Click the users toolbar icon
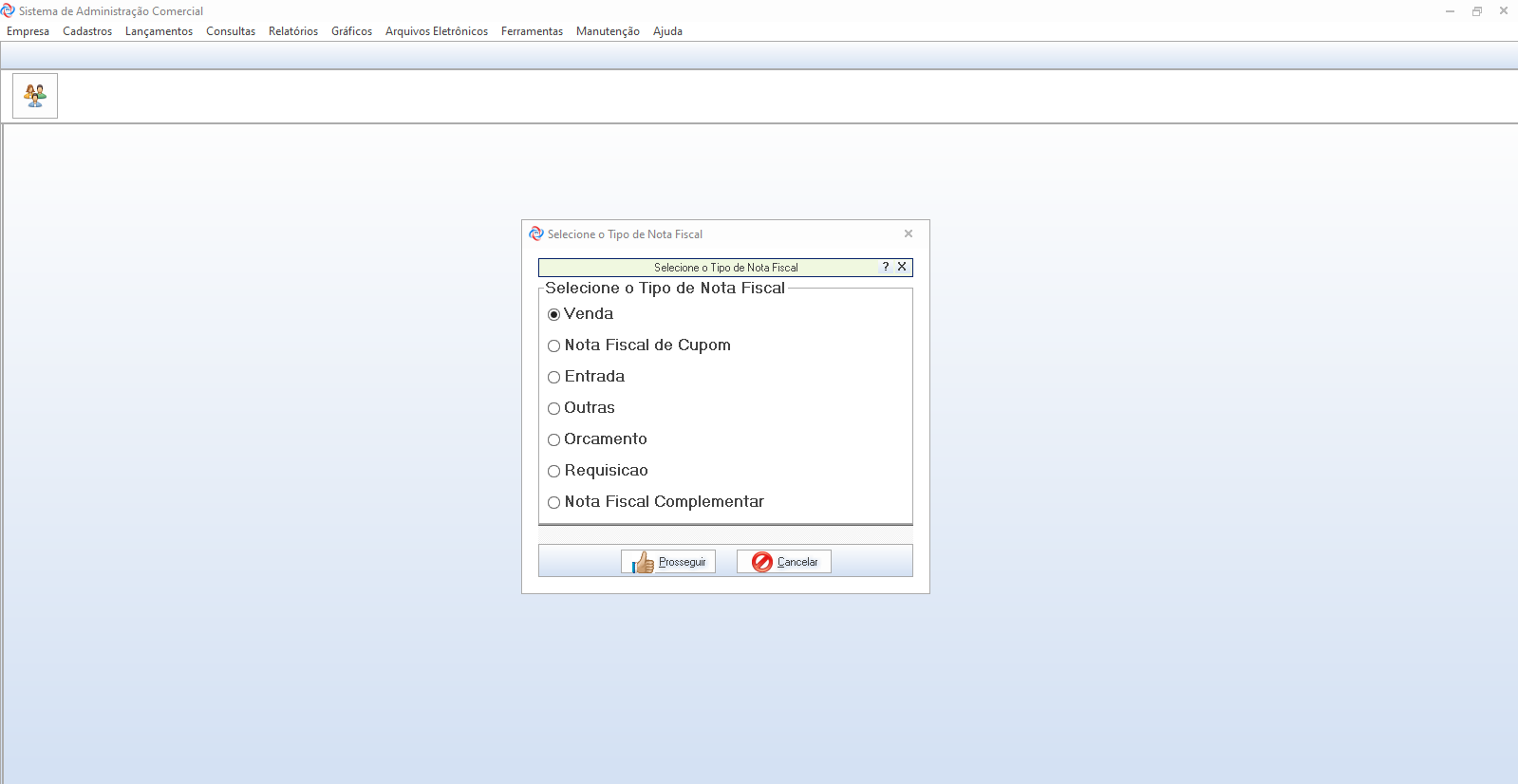The image size is (1518, 784). (35, 96)
